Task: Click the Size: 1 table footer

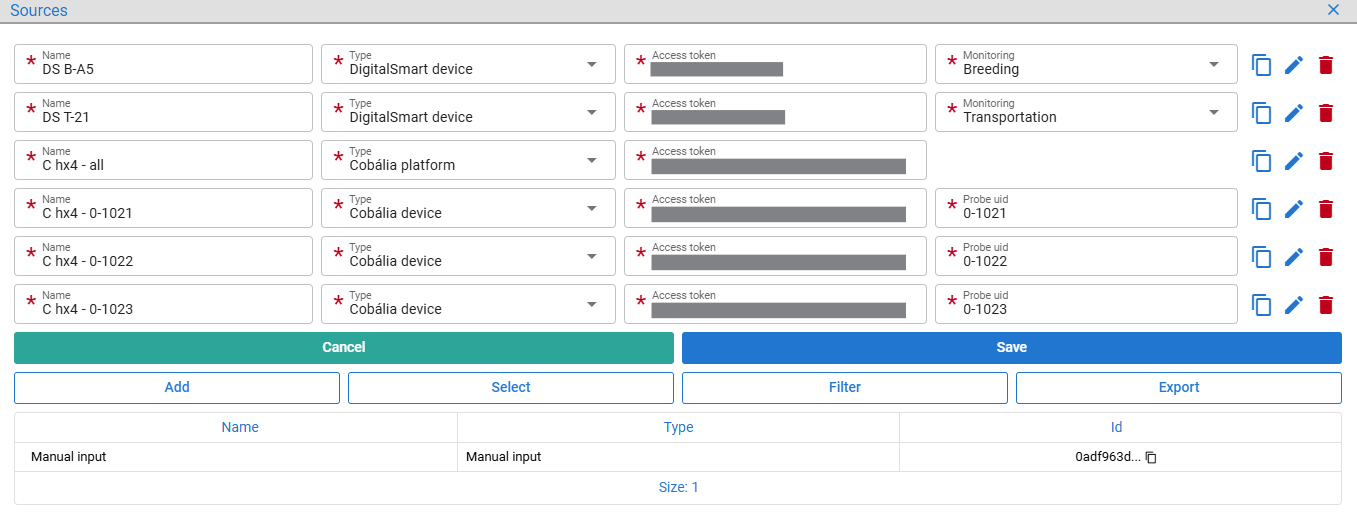Action: [x=678, y=488]
